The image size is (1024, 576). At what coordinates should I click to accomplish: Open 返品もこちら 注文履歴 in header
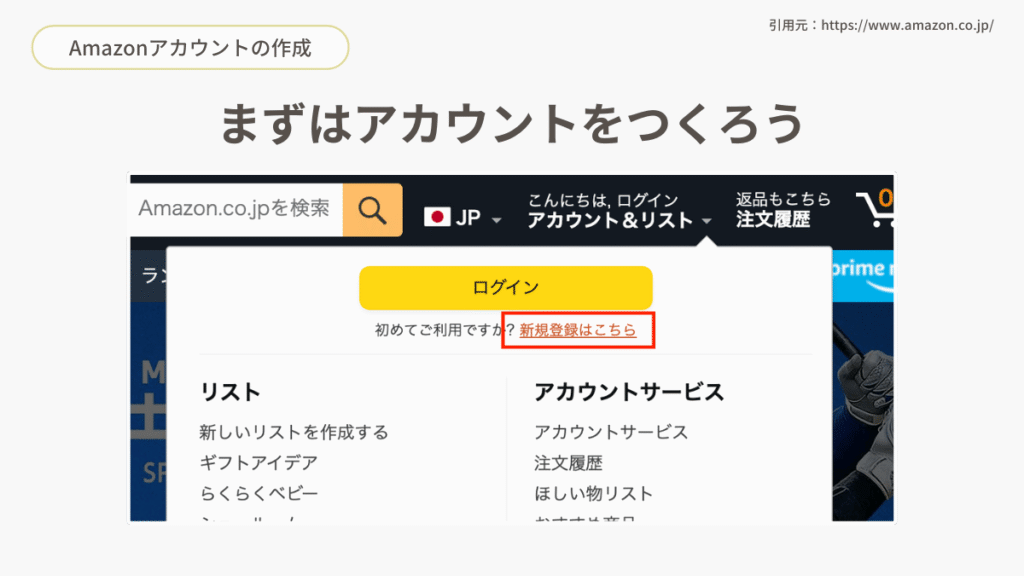(x=782, y=210)
